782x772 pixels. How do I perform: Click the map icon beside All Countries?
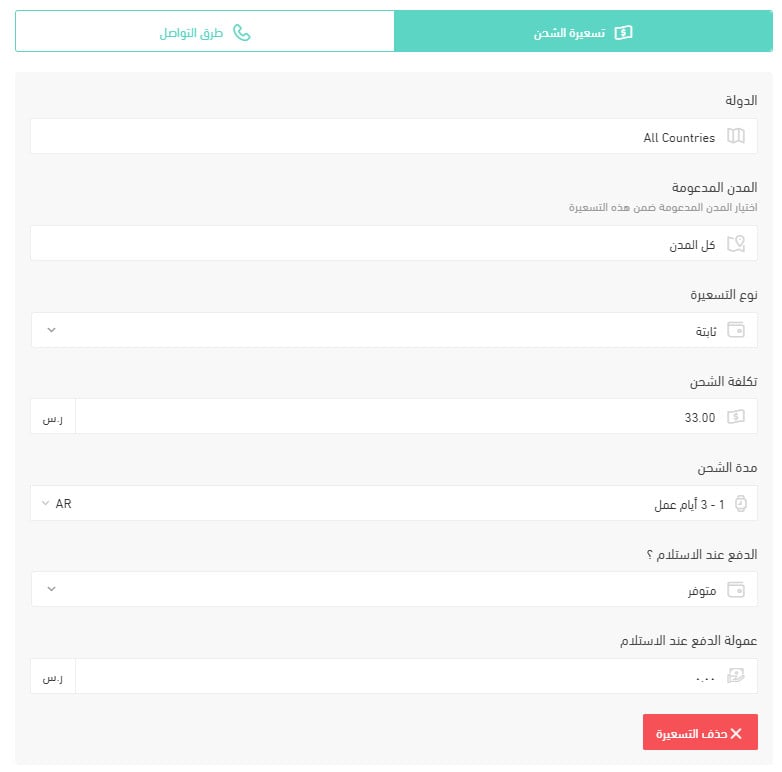736,136
